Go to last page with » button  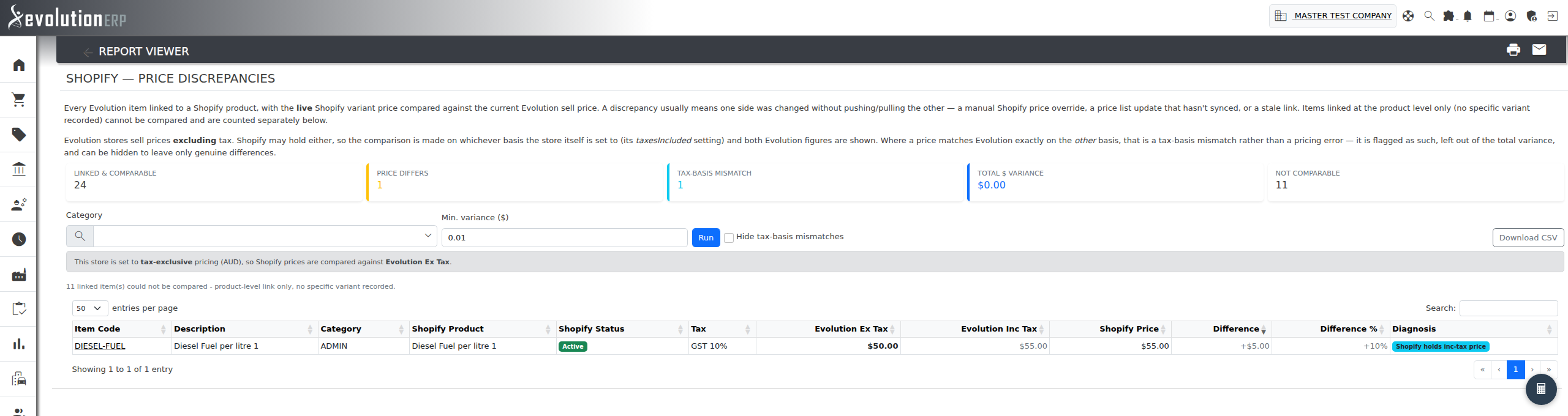pos(1548,370)
